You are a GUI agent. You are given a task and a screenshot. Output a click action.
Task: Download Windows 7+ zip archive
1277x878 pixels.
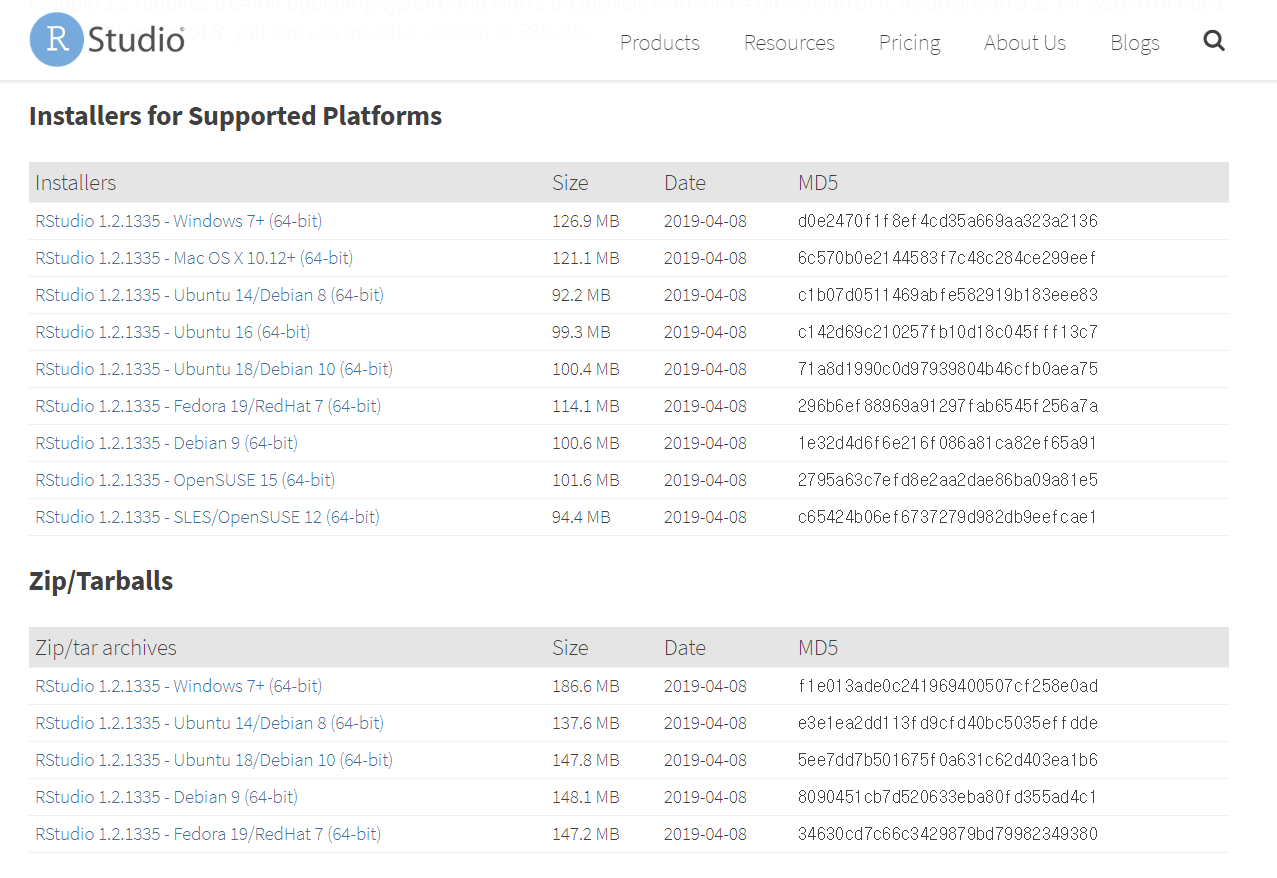coord(179,686)
